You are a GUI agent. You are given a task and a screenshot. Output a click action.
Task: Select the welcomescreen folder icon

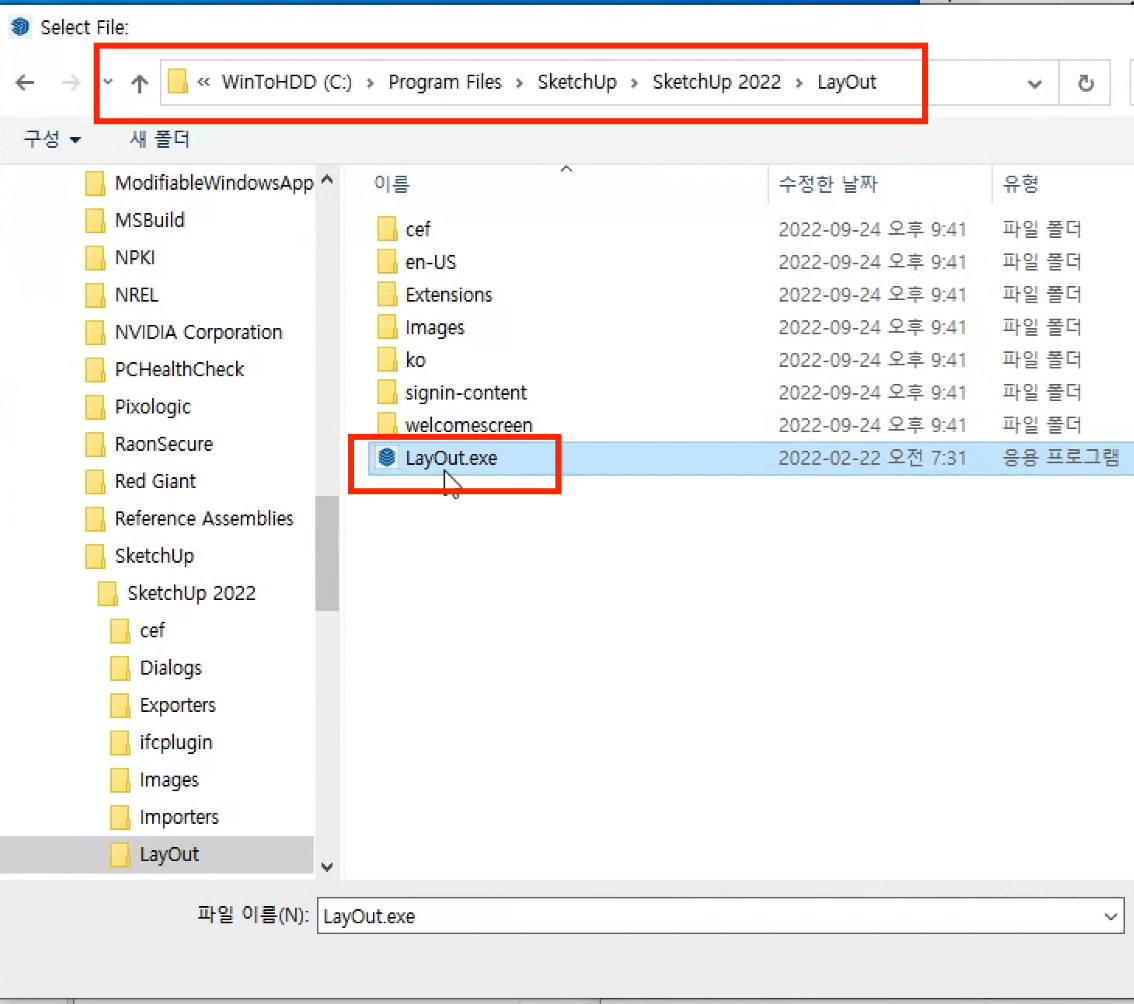pos(387,424)
